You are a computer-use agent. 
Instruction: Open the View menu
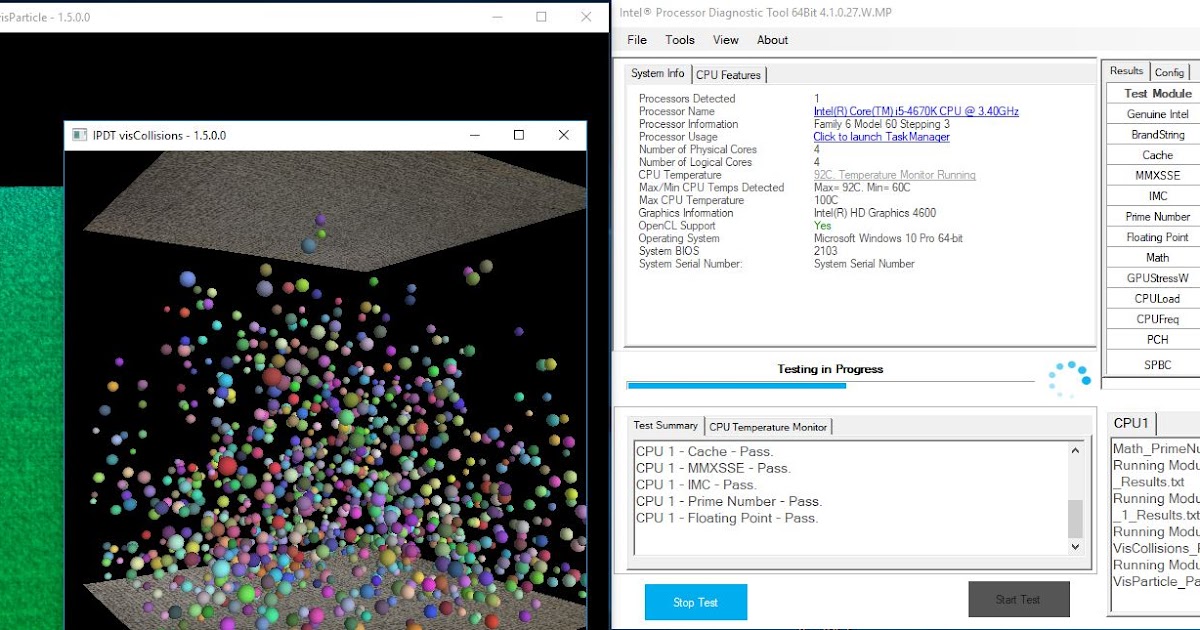coord(725,40)
